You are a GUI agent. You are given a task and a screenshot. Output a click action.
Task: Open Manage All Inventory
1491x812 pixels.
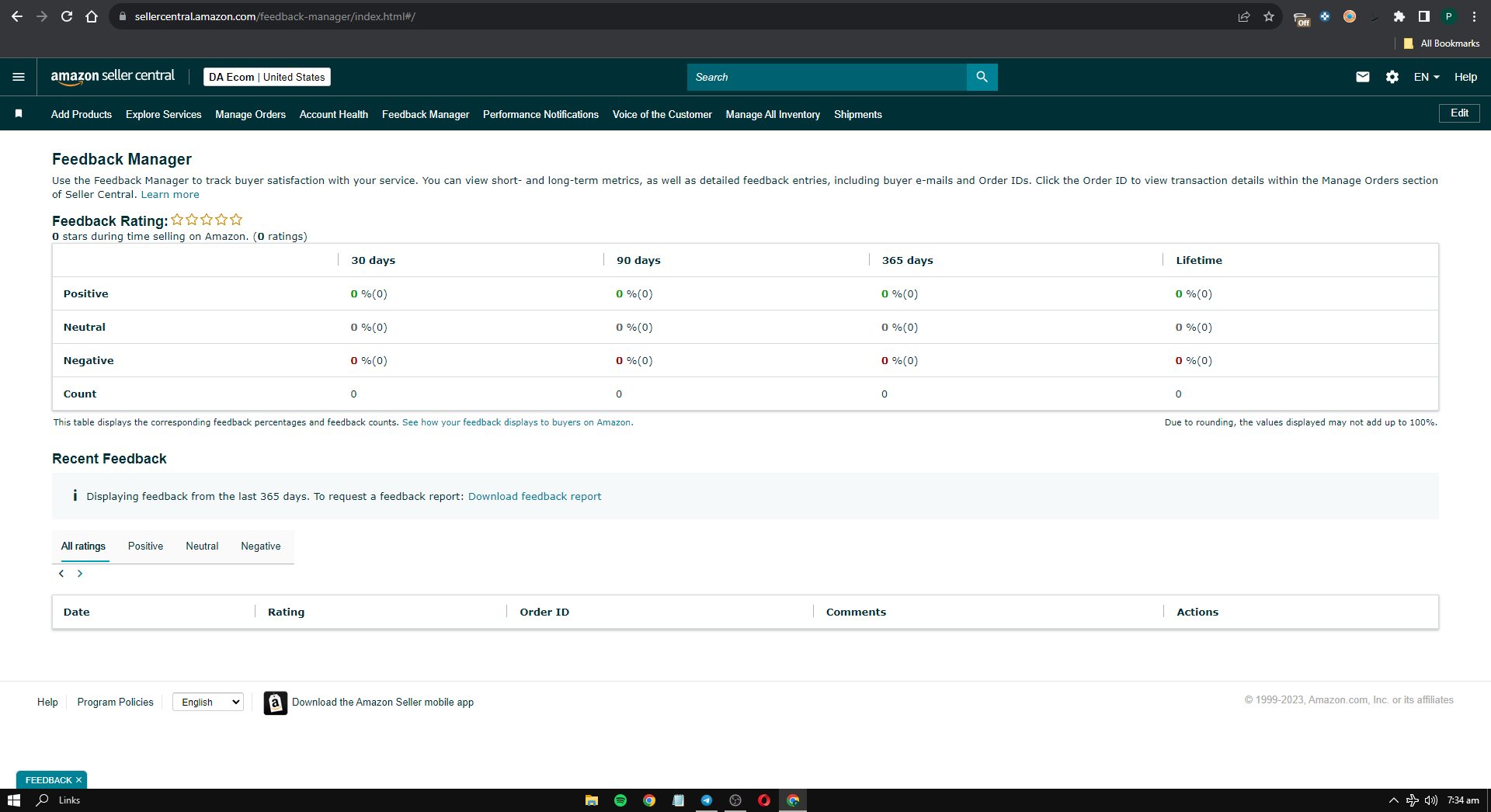pos(773,114)
